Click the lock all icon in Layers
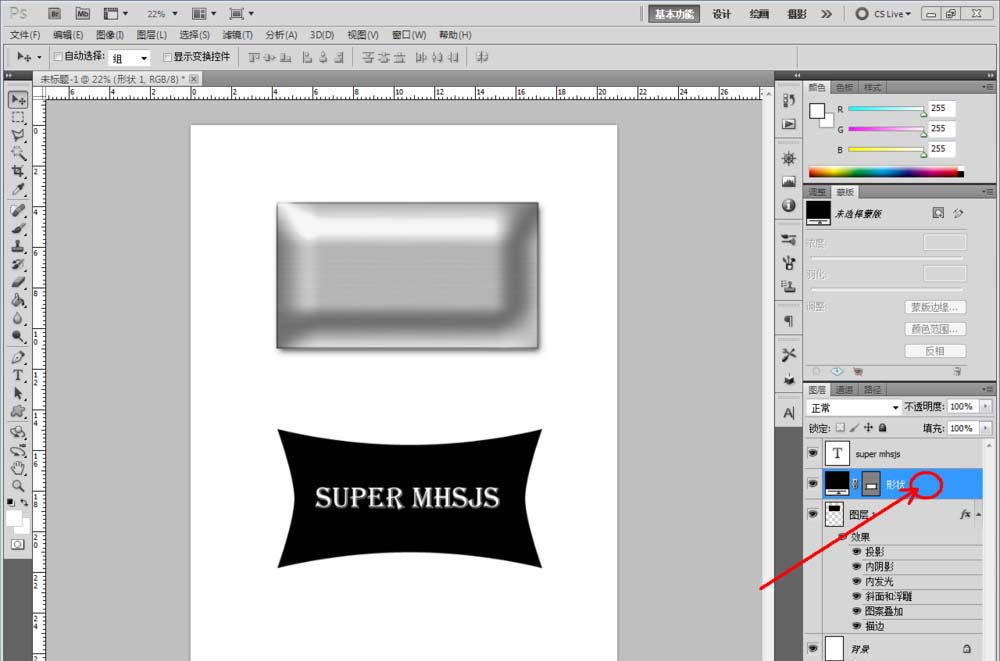This screenshot has height=661, width=1000. tap(883, 427)
